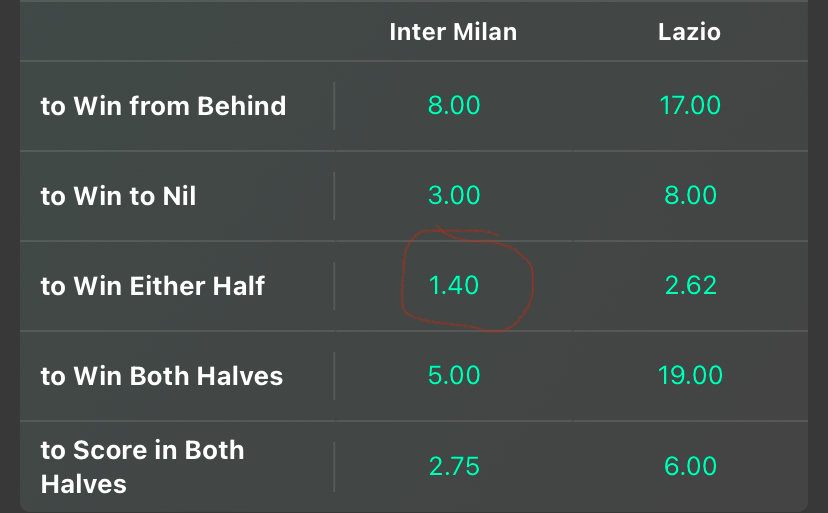Pick Lazio to Win to Nil 8.00
This screenshot has height=513, width=828.
690,195
